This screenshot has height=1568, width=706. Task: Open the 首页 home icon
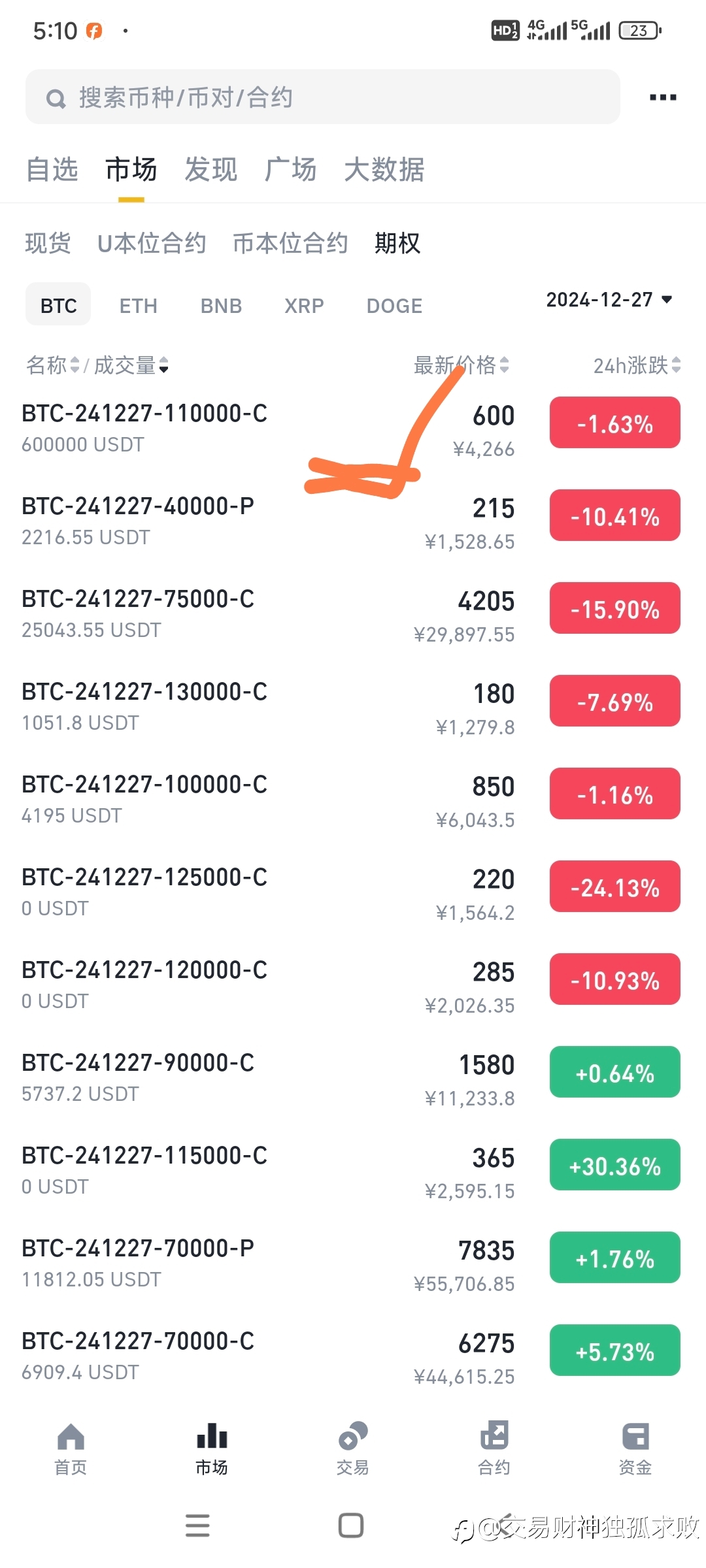71,1437
